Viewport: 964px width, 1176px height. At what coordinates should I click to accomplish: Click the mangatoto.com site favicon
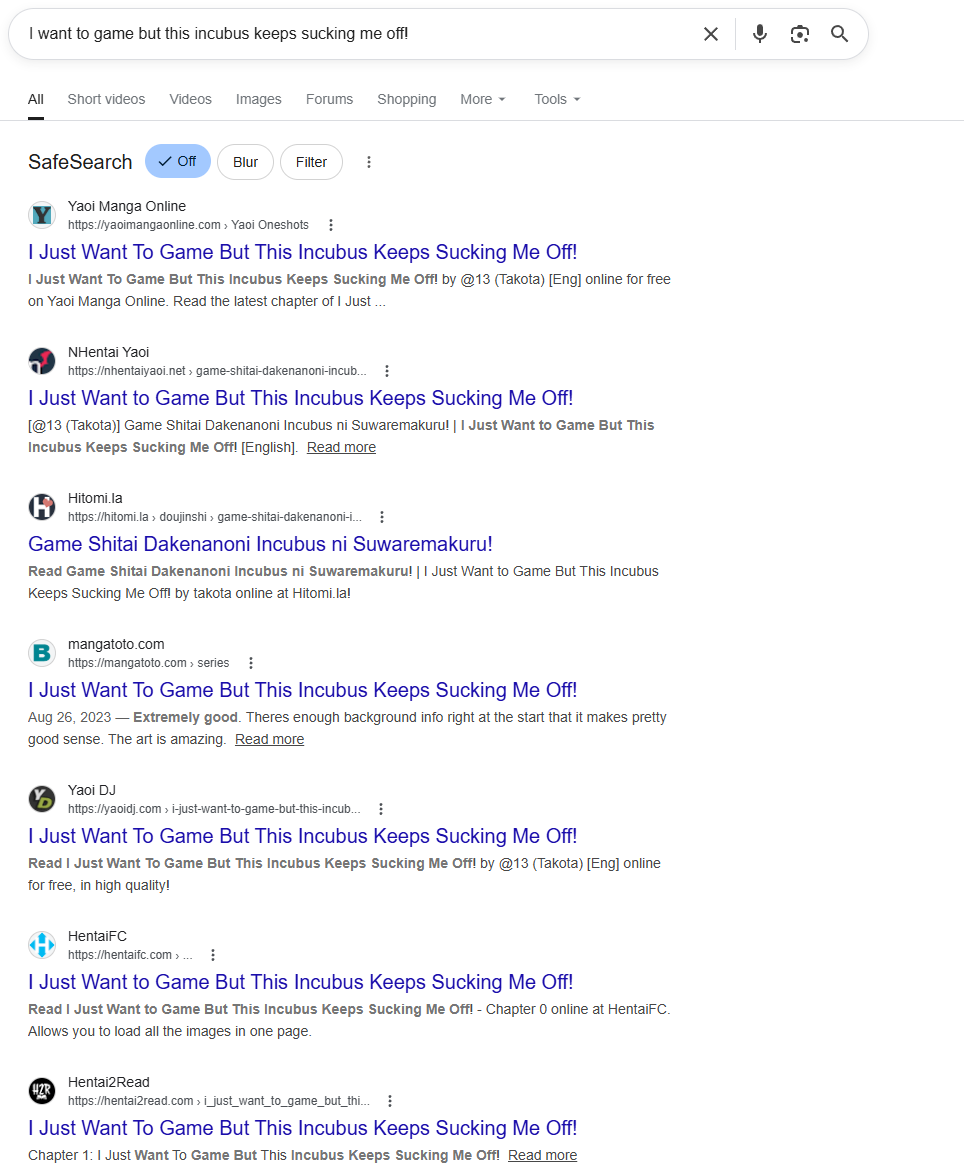click(x=42, y=653)
